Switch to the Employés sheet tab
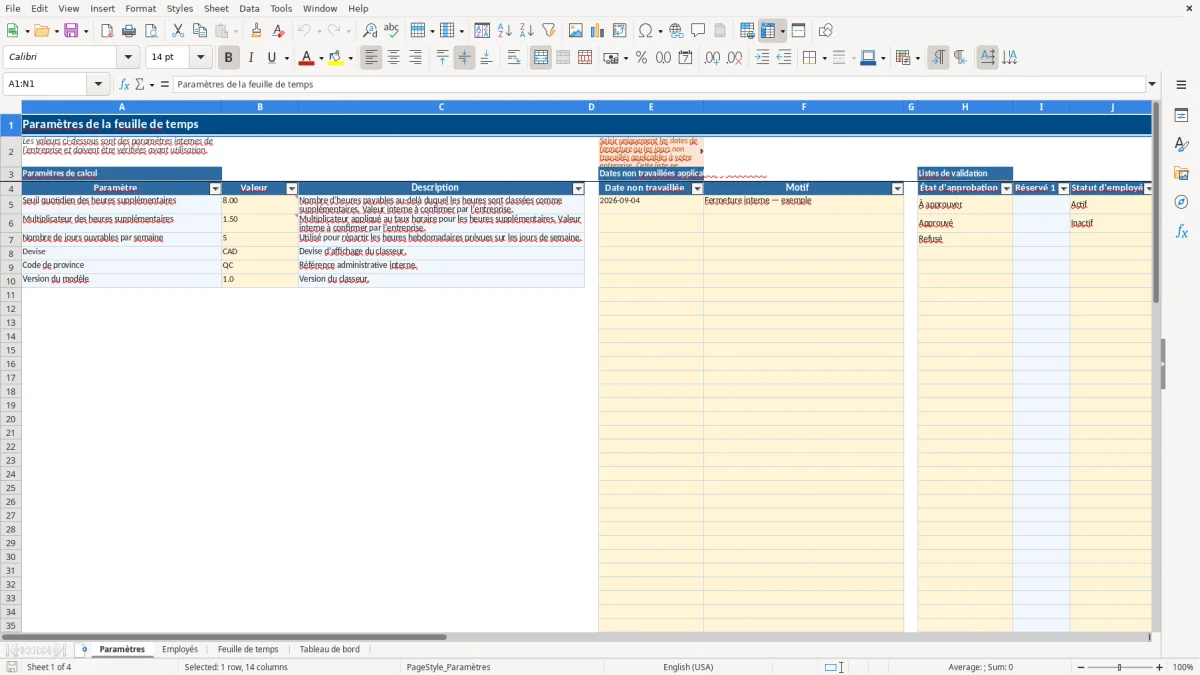The image size is (1200, 675). pyautogui.click(x=180, y=649)
